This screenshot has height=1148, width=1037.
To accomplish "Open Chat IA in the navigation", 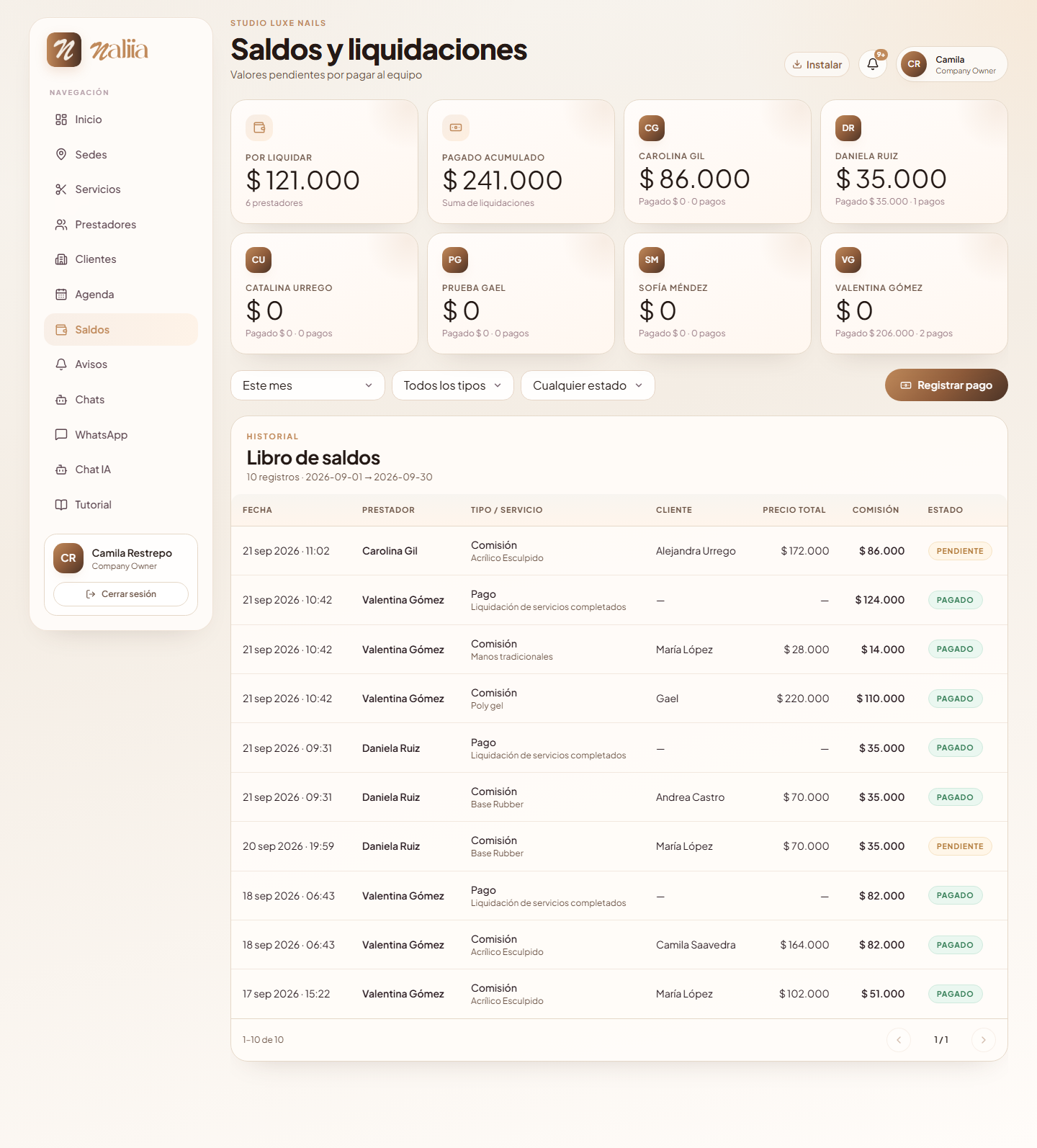I will (x=121, y=470).
